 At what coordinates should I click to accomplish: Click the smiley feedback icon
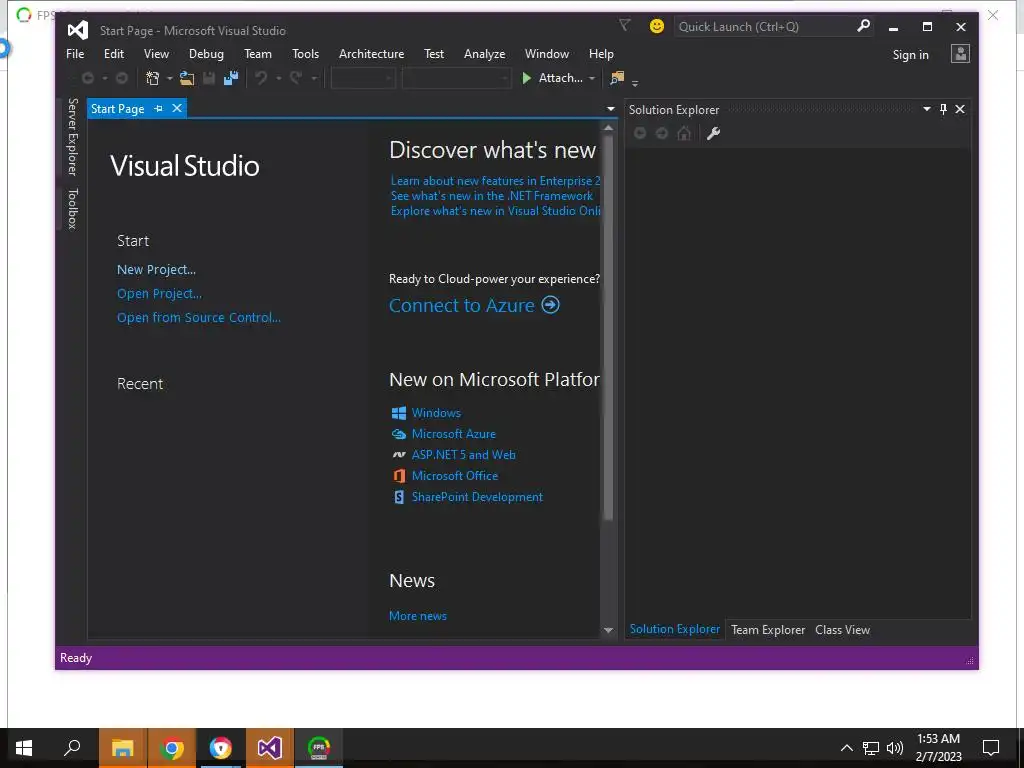(x=656, y=26)
